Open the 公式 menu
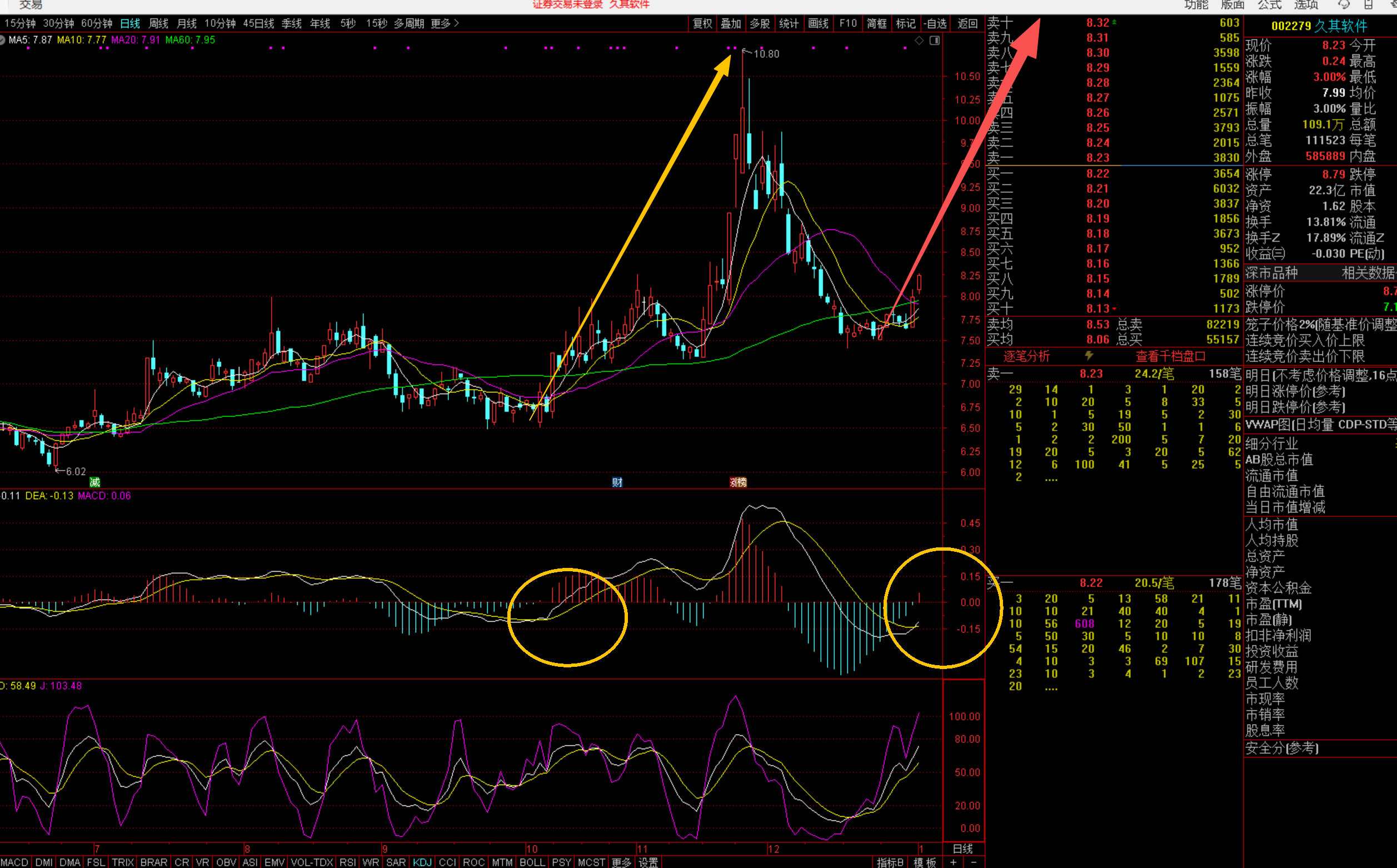The height and width of the screenshot is (868, 1397). 1270,4
